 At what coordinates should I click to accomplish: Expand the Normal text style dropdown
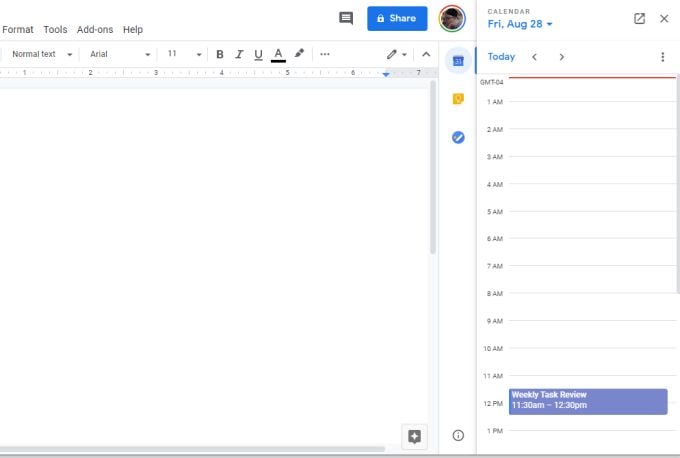[x=42, y=54]
